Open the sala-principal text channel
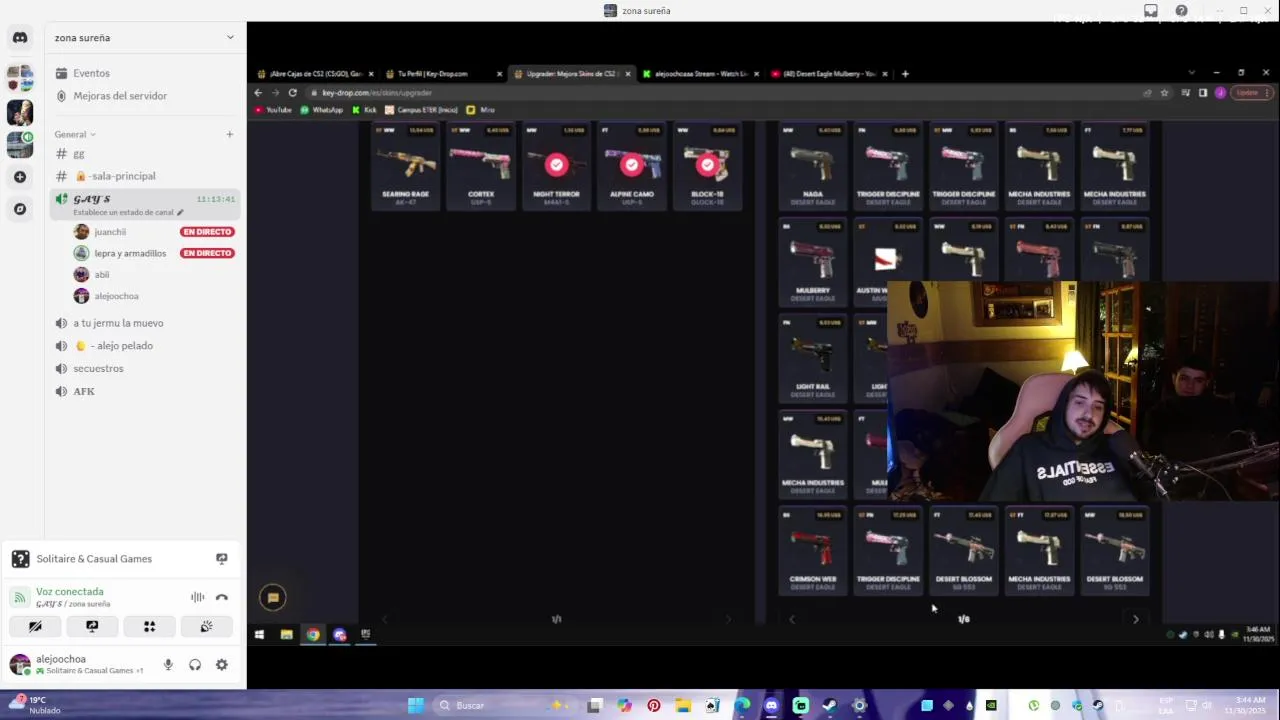The image size is (1280, 720). coord(145,176)
